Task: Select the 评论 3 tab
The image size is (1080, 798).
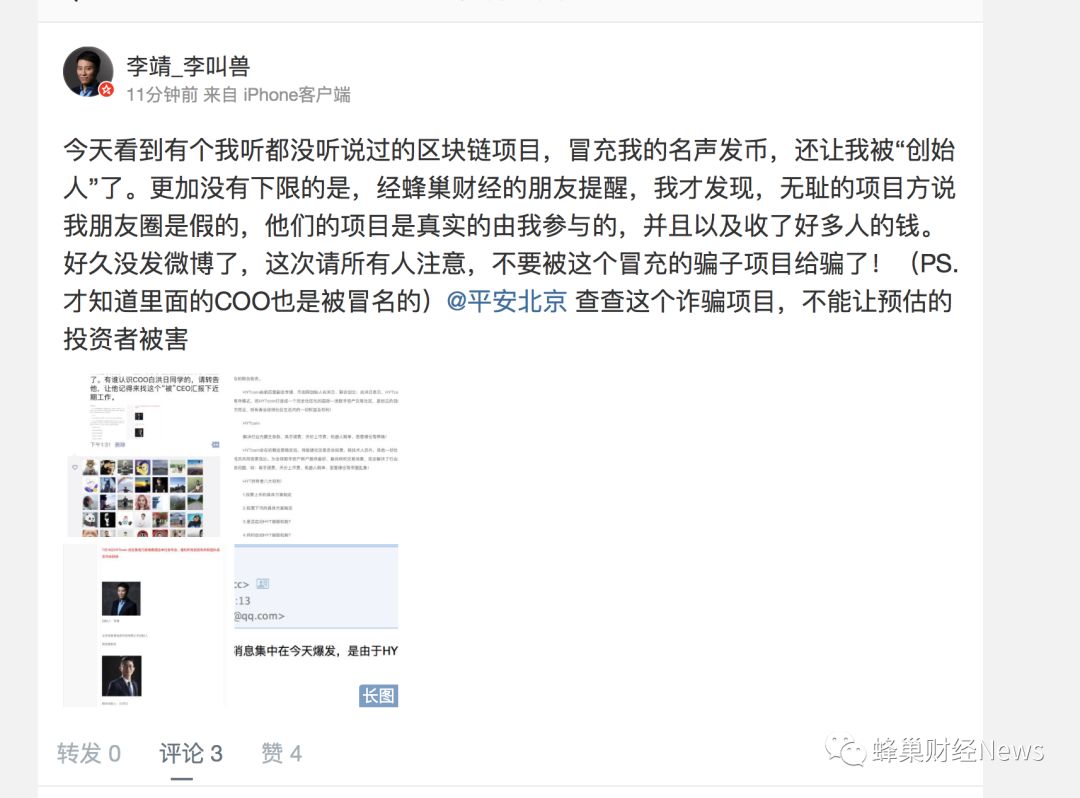Action: point(191,753)
